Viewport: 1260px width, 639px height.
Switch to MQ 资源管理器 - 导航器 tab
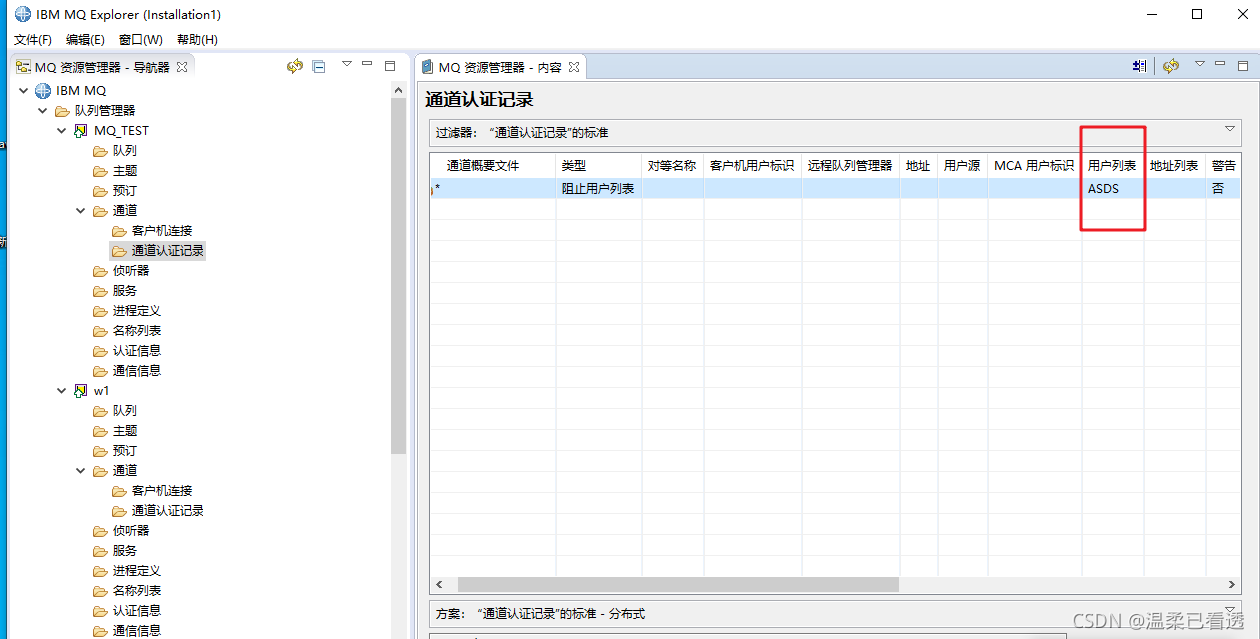101,67
